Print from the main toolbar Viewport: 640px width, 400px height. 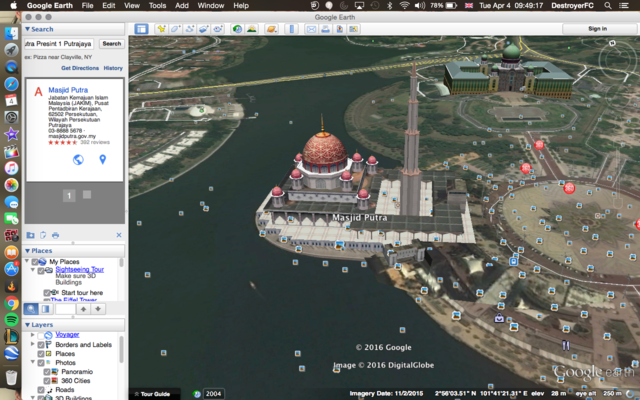[325, 29]
